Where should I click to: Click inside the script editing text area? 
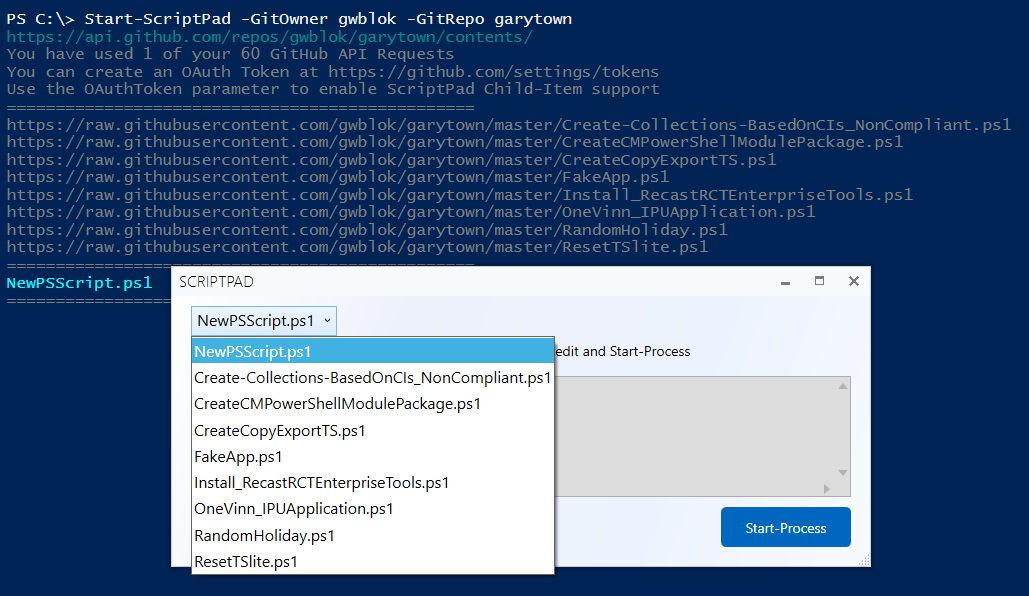coord(700,435)
